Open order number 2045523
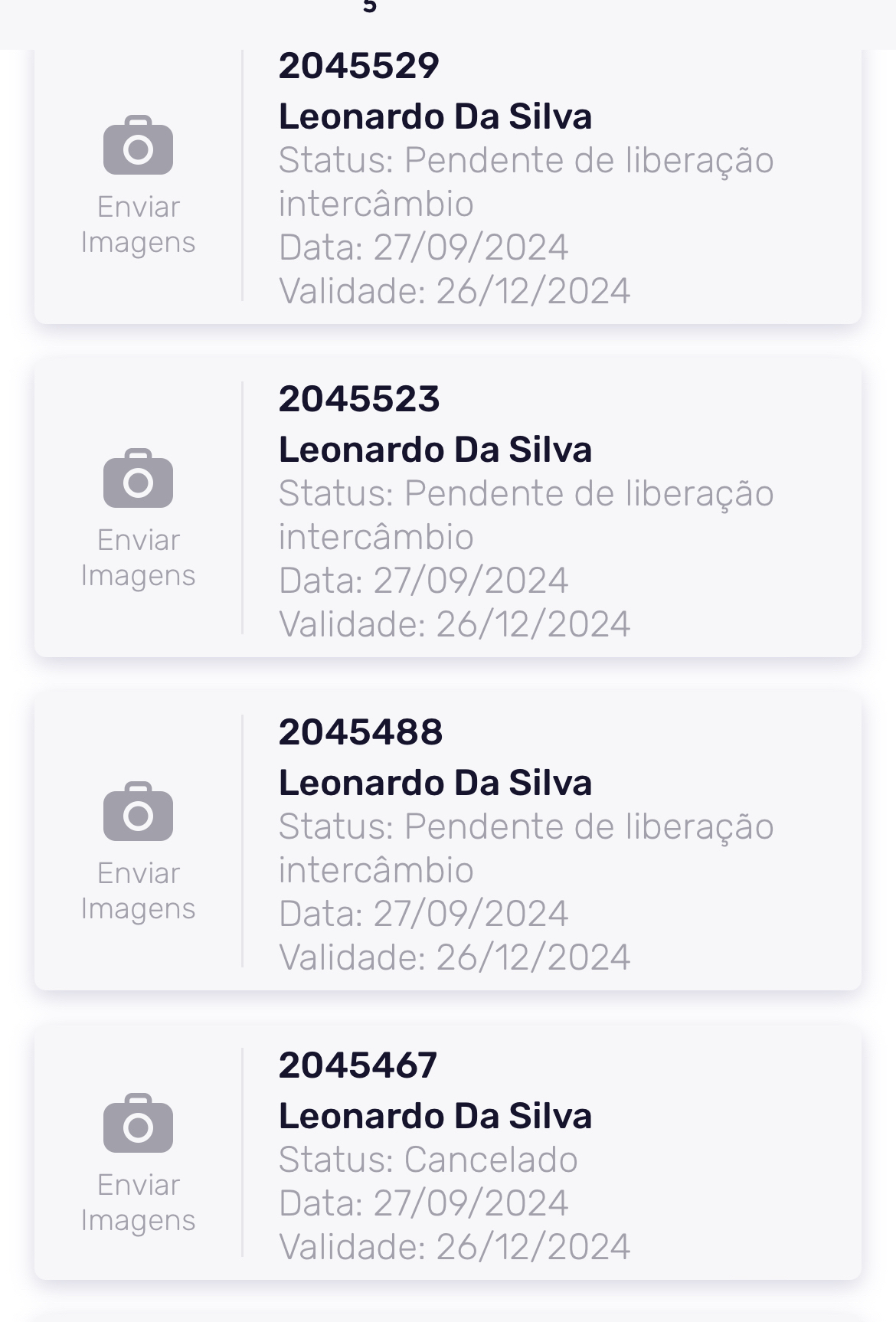 point(358,399)
